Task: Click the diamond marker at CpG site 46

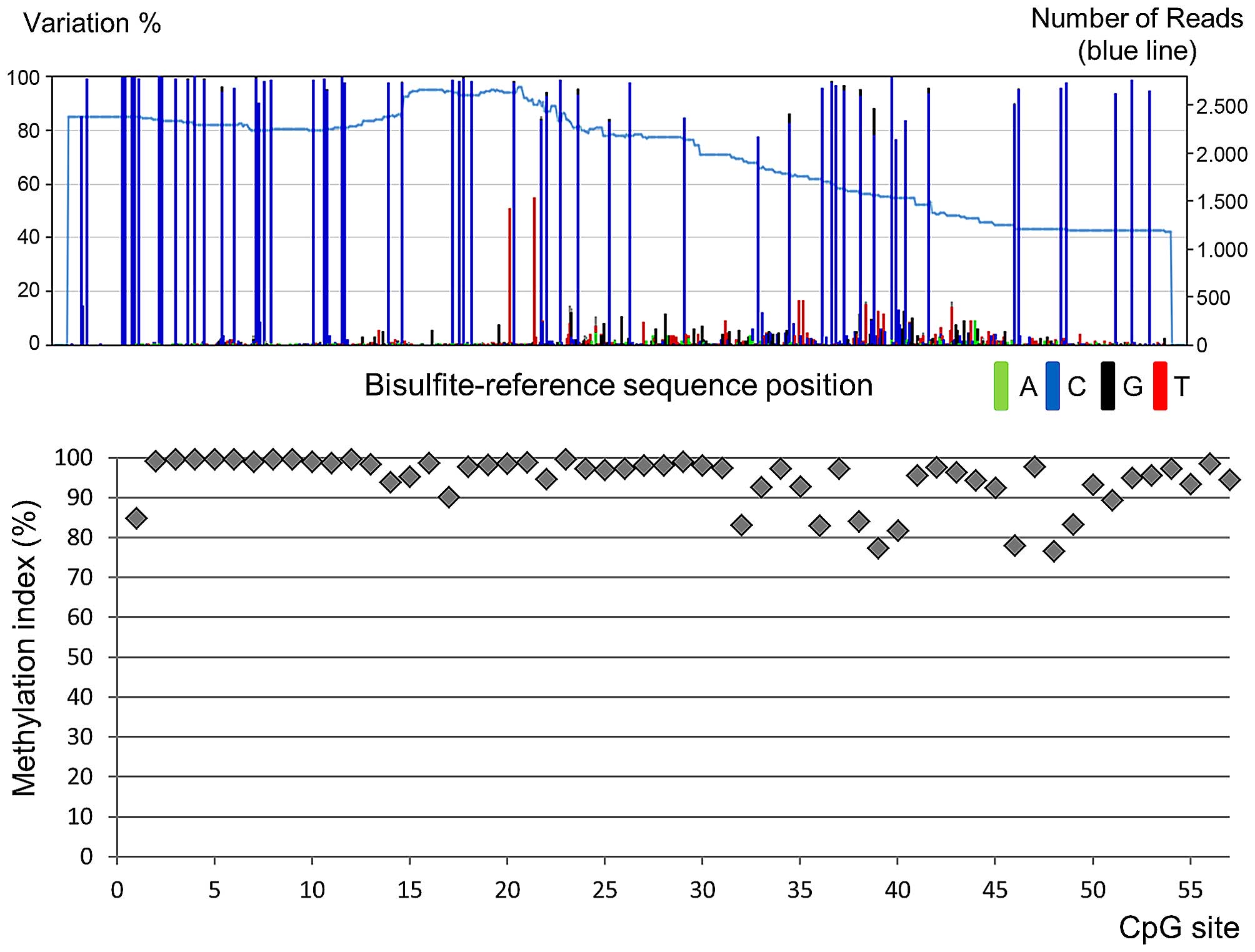Action: click(1015, 545)
